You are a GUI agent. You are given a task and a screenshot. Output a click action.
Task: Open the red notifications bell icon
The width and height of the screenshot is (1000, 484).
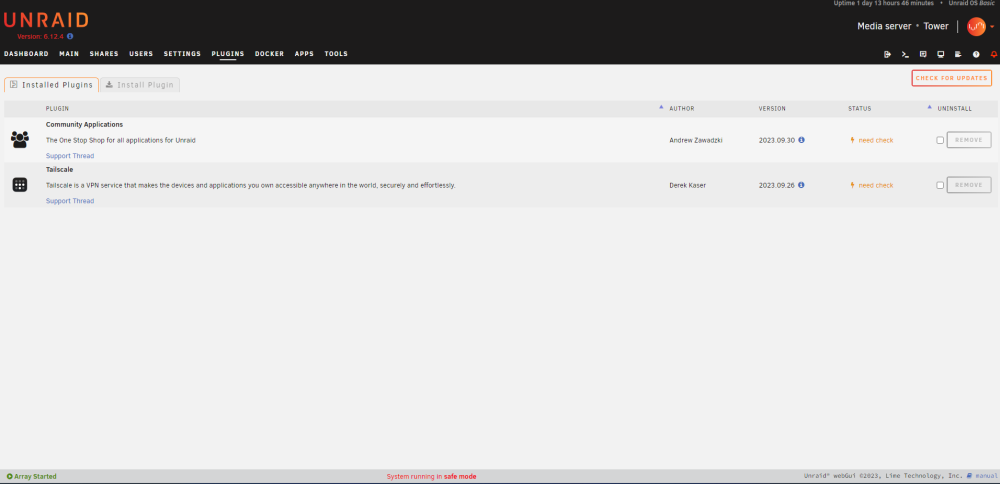pyautogui.click(x=994, y=55)
